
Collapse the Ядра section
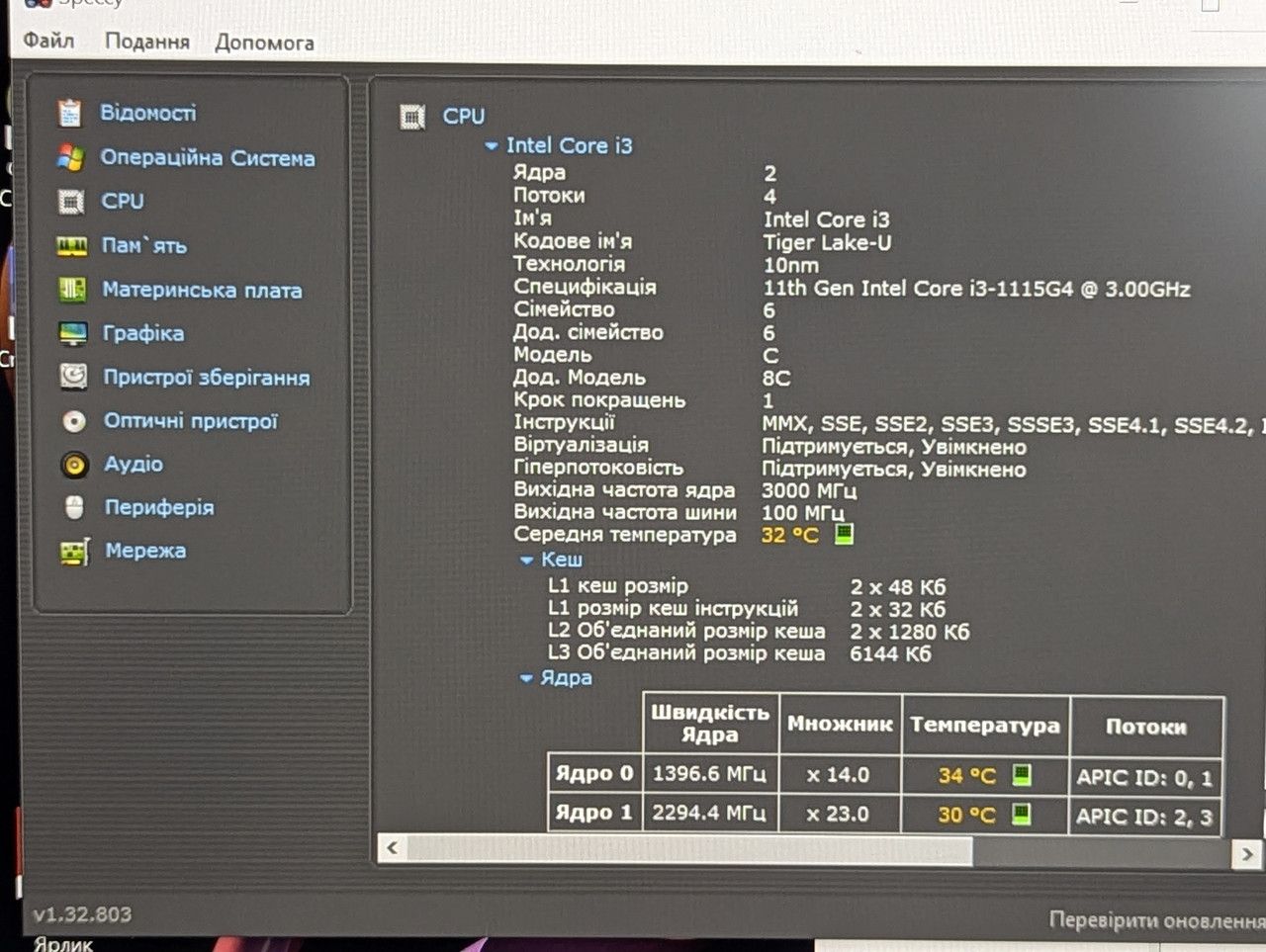click(x=527, y=678)
